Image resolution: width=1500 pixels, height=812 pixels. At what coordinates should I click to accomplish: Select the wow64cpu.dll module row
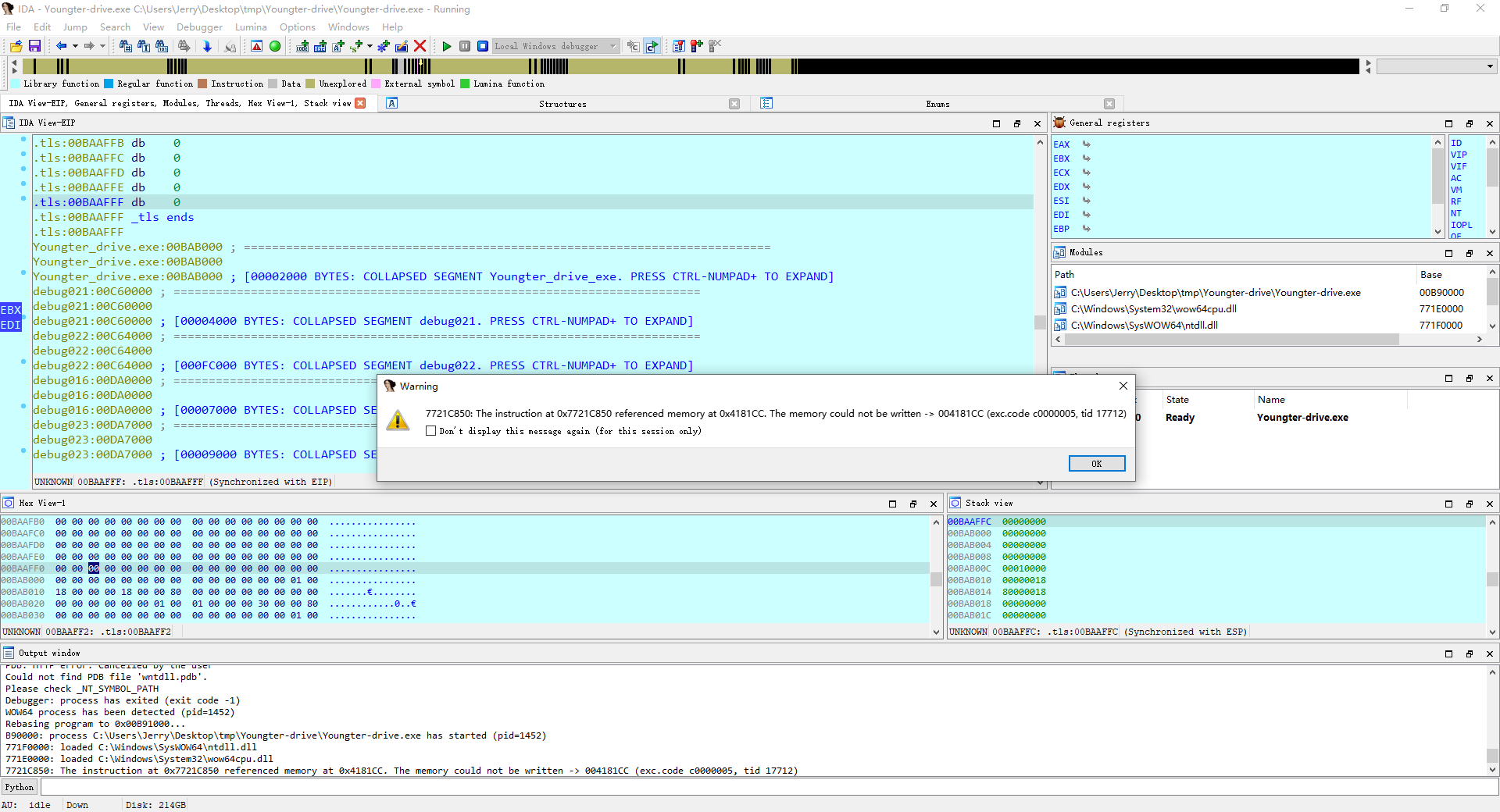[1270, 309]
